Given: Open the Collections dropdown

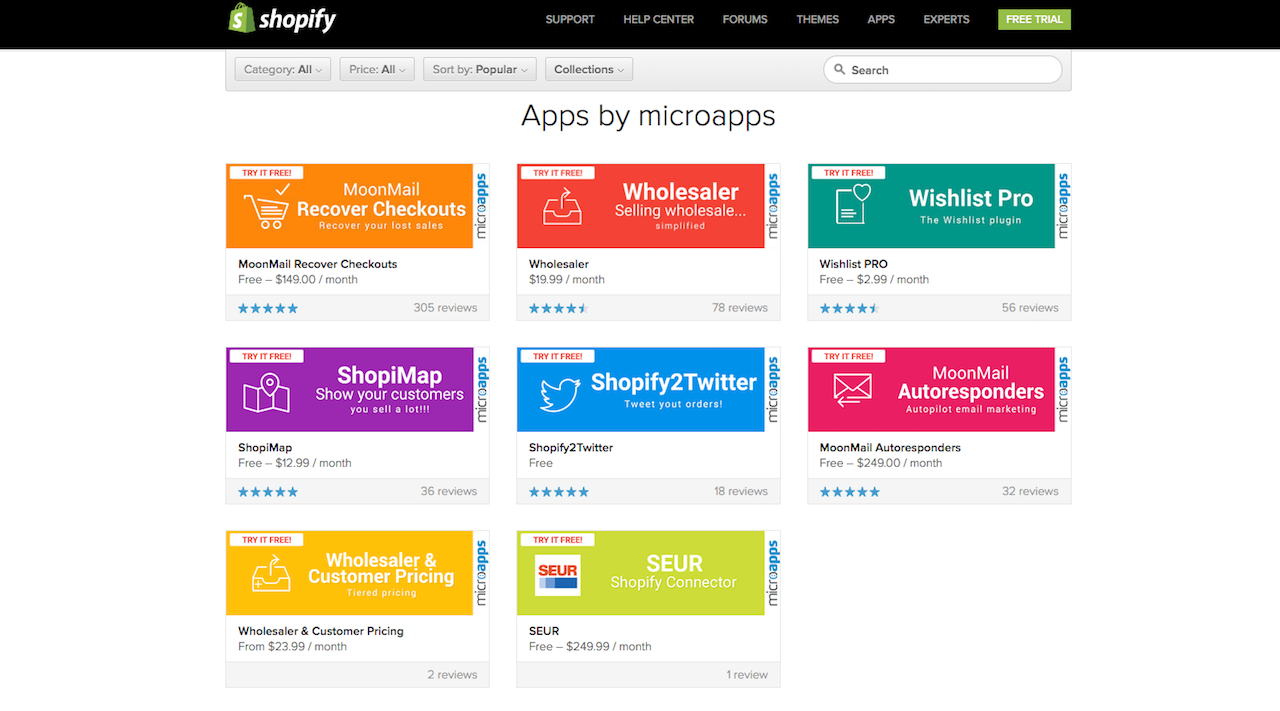Looking at the screenshot, I should click(x=588, y=69).
